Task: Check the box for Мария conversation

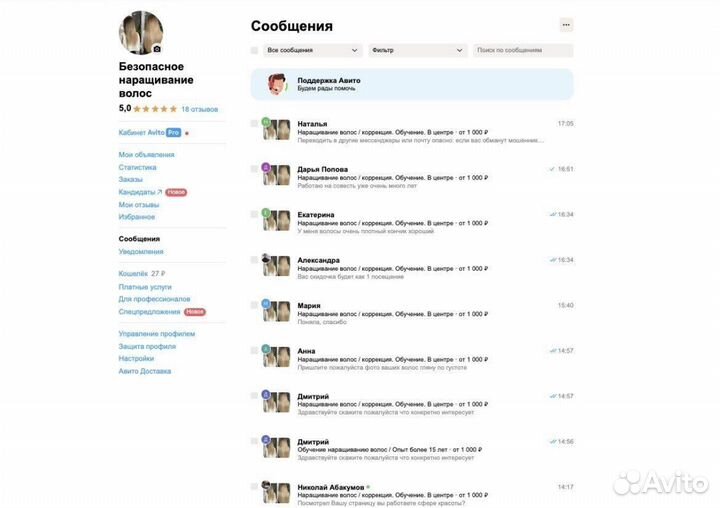Action: tap(254, 305)
